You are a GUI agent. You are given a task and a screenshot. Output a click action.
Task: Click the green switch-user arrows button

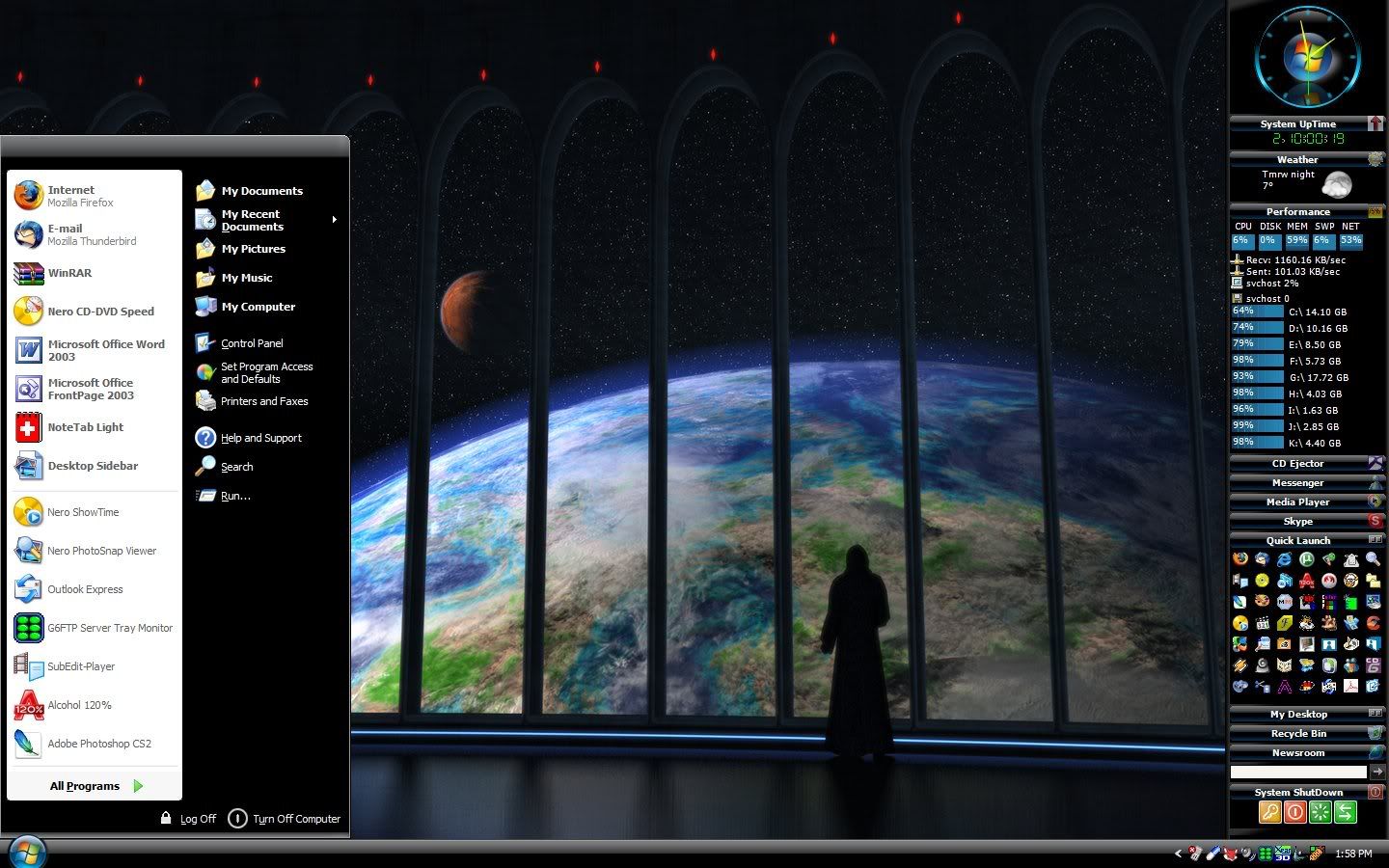[1345, 813]
